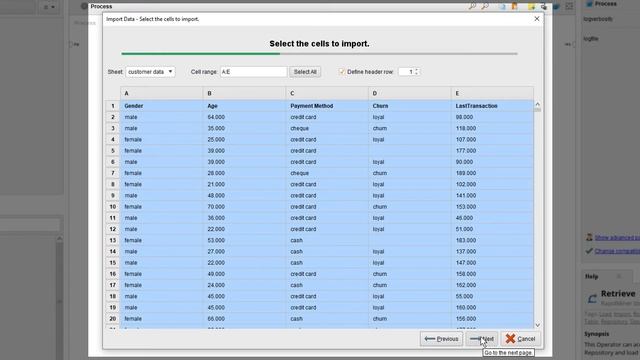Screen dimensions: 640x360
Task: Click the Show advanced parameters link
Action: (x=617, y=238)
